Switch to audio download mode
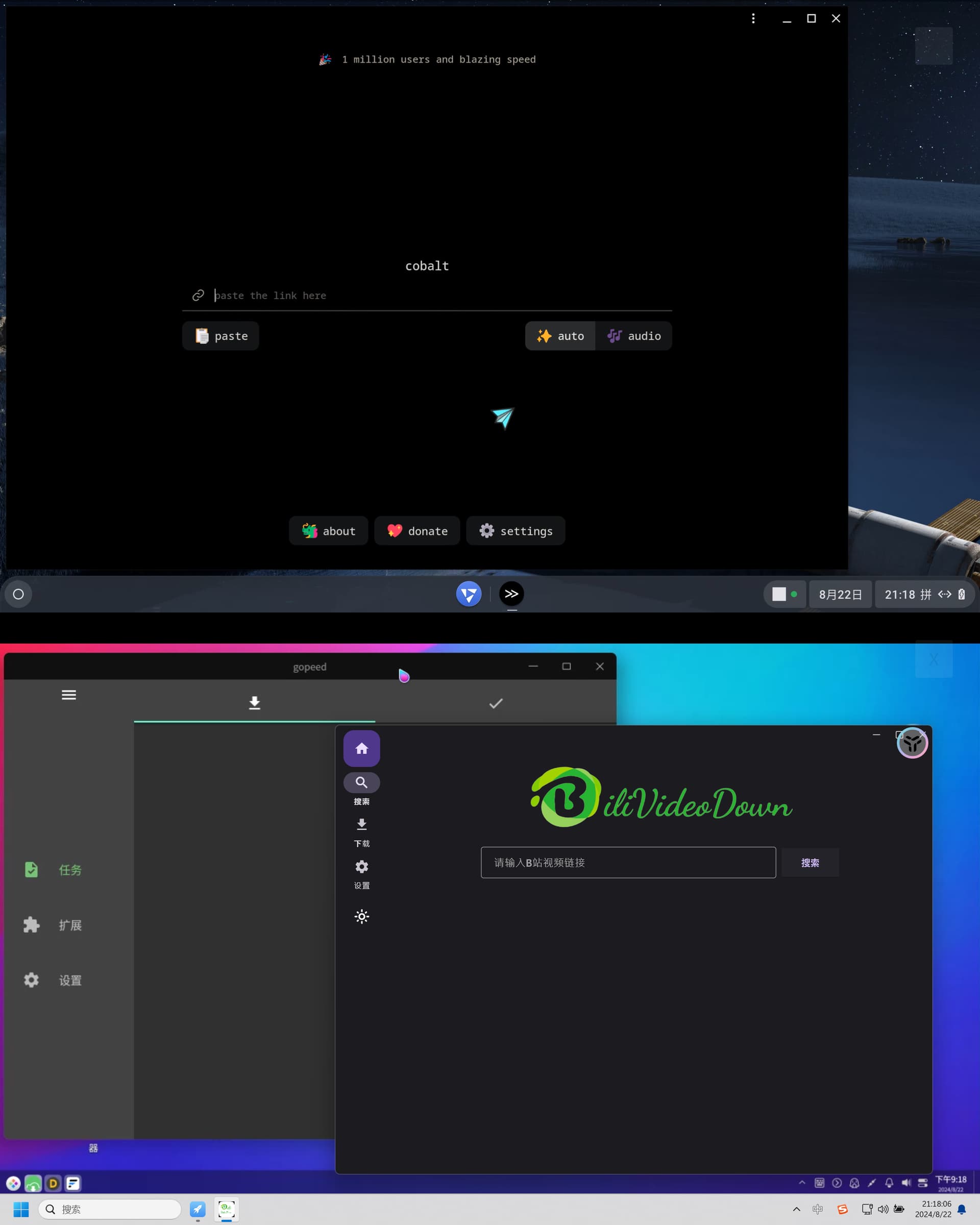The image size is (980, 1225). [x=633, y=336]
